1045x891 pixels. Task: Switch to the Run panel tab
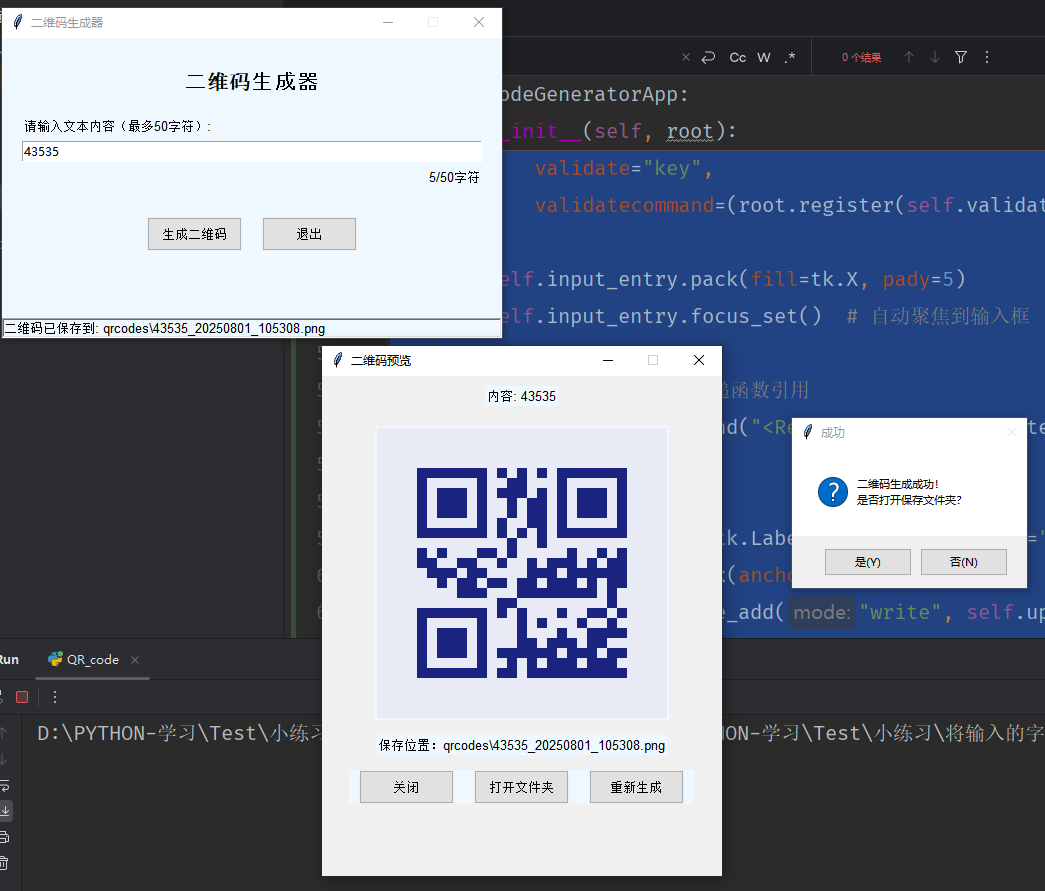coord(9,659)
